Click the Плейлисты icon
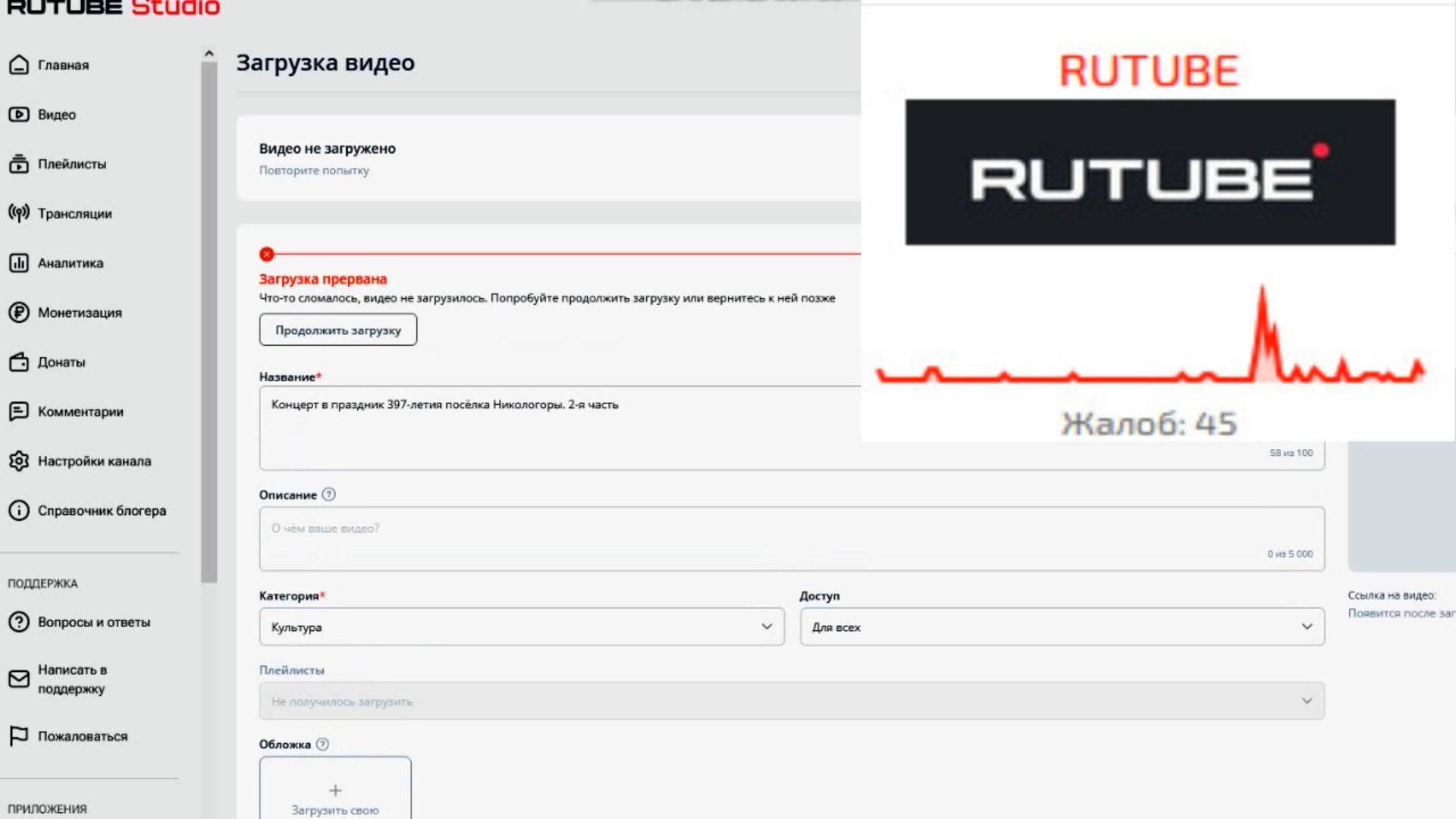The width and height of the screenshot is (1456, 819). tap(19, 164)
